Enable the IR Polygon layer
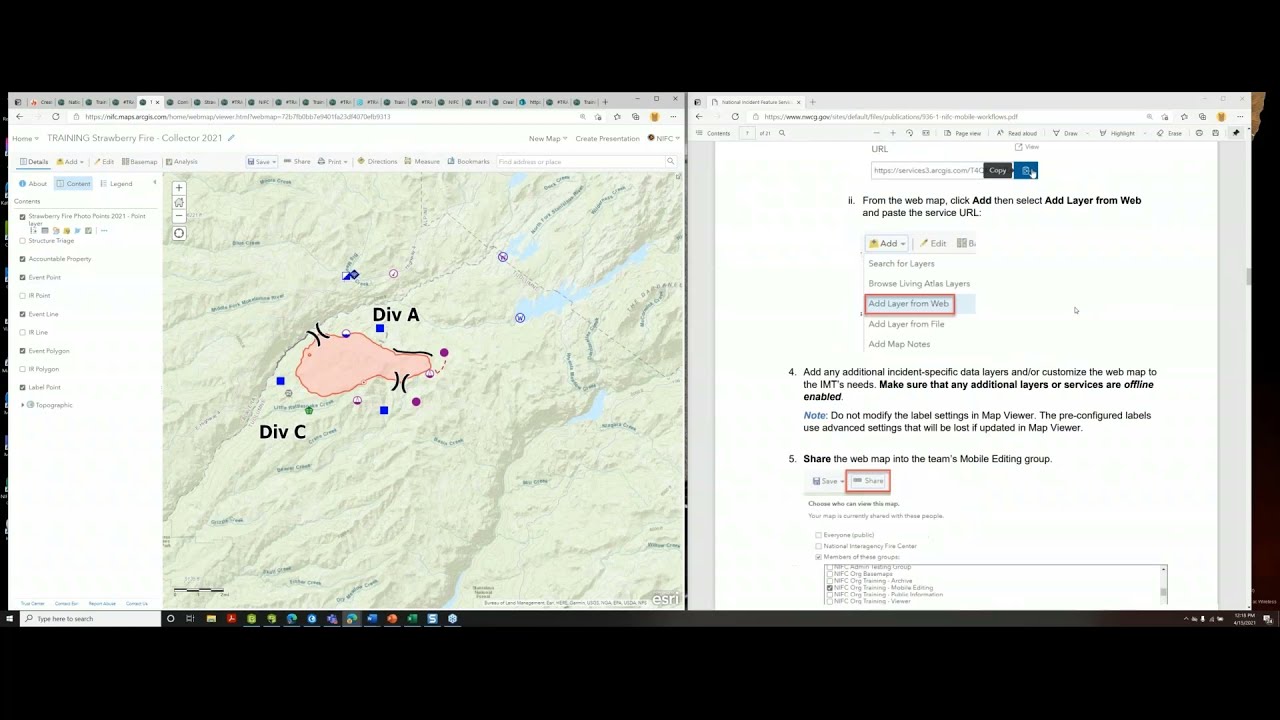The height and width of the screenshot is (720, 1280). tap(23, 369)
